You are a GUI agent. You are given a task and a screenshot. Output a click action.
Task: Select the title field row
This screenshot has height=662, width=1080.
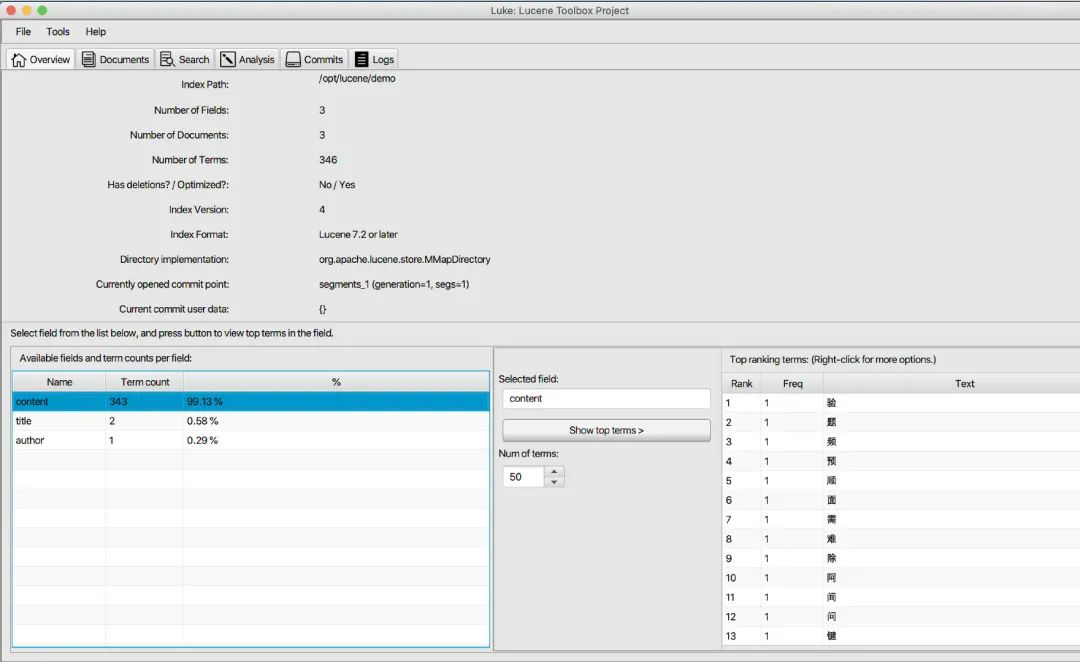click(x=251, y=421)
